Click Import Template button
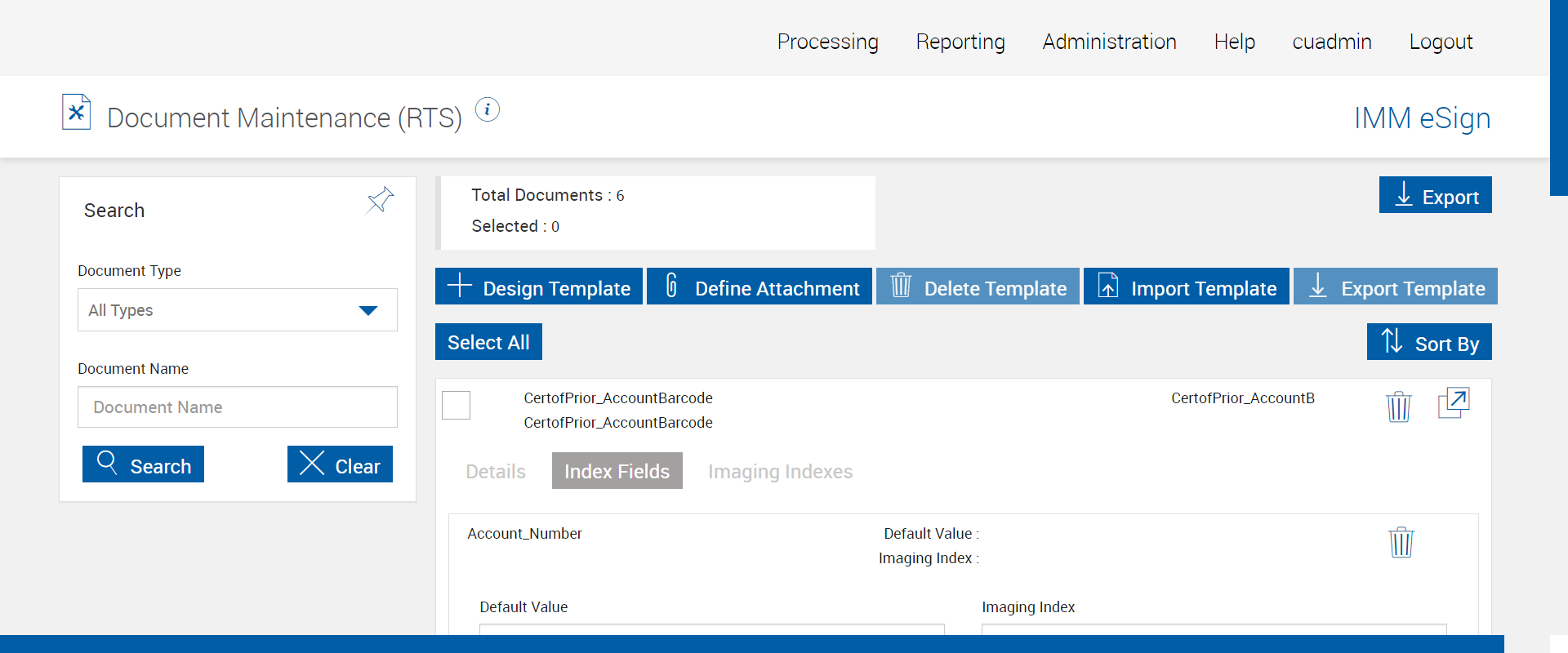1568x653 pixels. tap(1186, 287)
